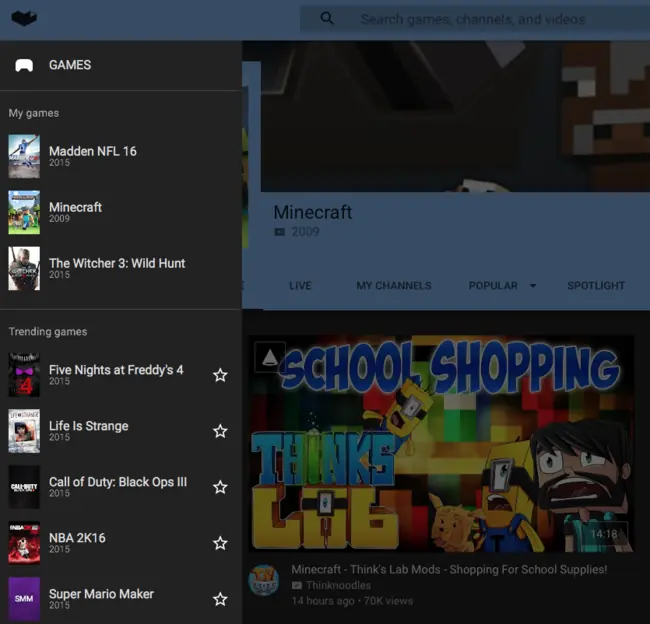Image resolution: width=650 pixels, height=624 pixels.
Task: Open Minecraft cover thumbnail in My games
Action: 24,212
